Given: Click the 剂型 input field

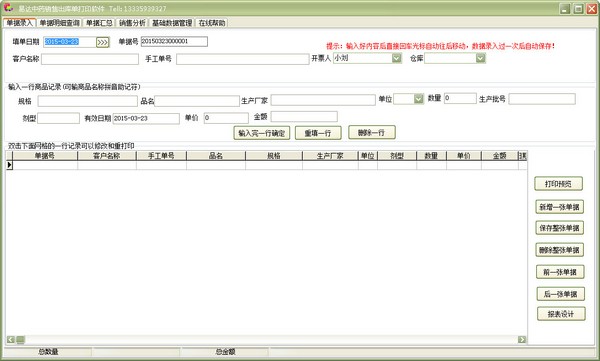Looking at the screenshot, I should 59,118.
